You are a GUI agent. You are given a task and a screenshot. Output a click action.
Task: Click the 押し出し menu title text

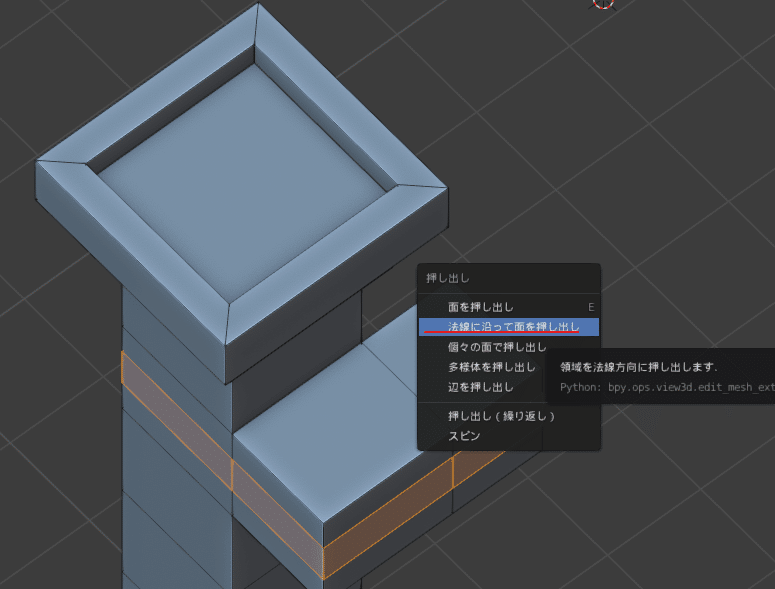[448, 278]
